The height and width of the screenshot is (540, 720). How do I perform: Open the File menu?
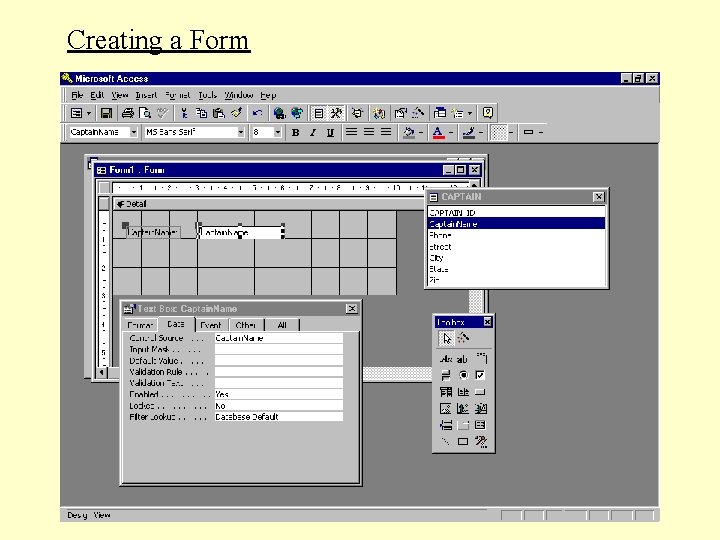(x=77, y=95)
